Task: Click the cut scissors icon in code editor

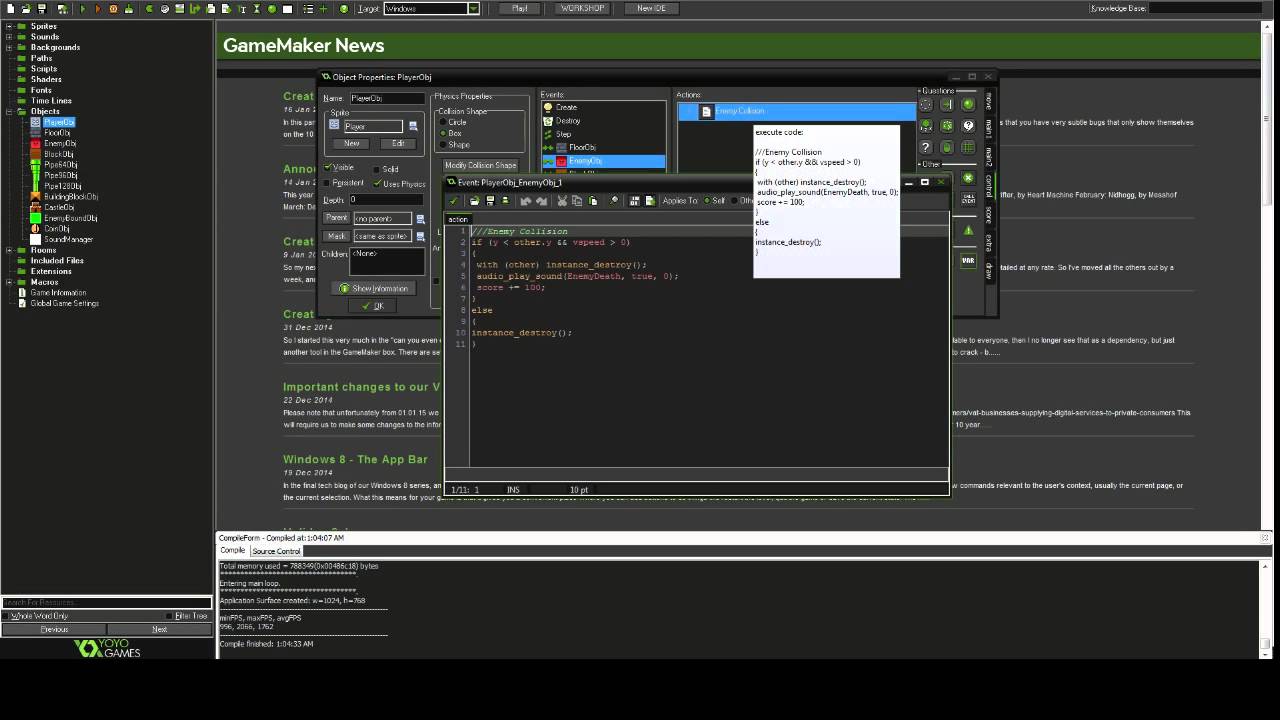Action: click(562, 201)
